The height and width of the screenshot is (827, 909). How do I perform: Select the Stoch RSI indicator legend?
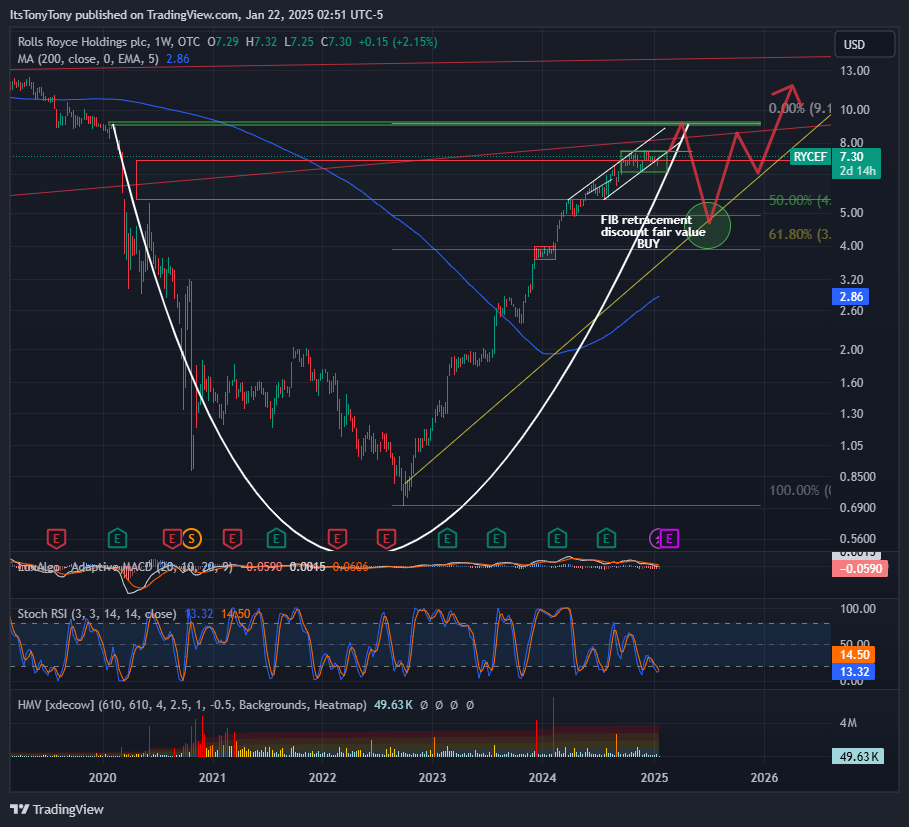coord(97,614)
